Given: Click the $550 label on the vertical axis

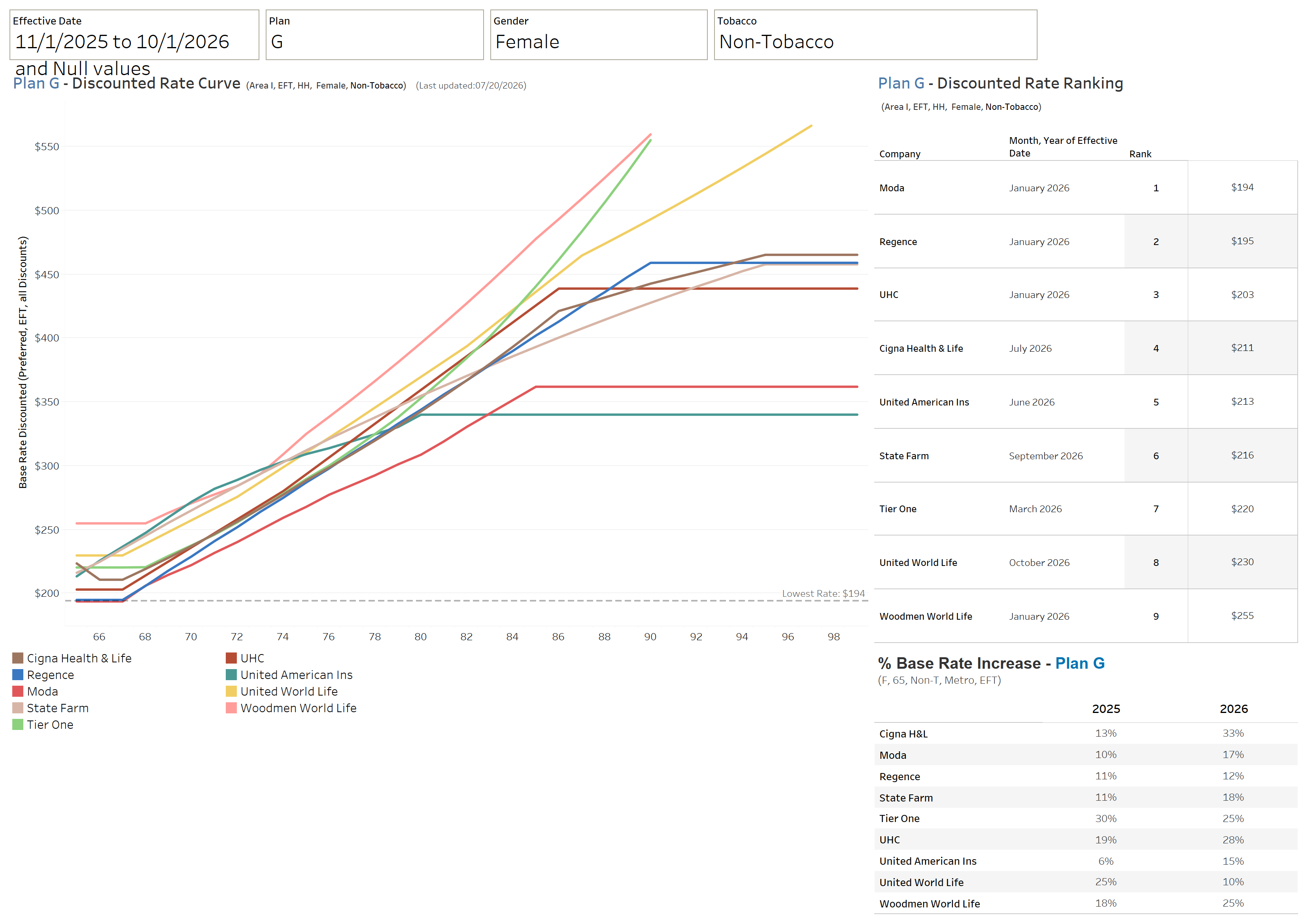Looking at the screenshot, I should pyautogui.click(x=47, y=146).
